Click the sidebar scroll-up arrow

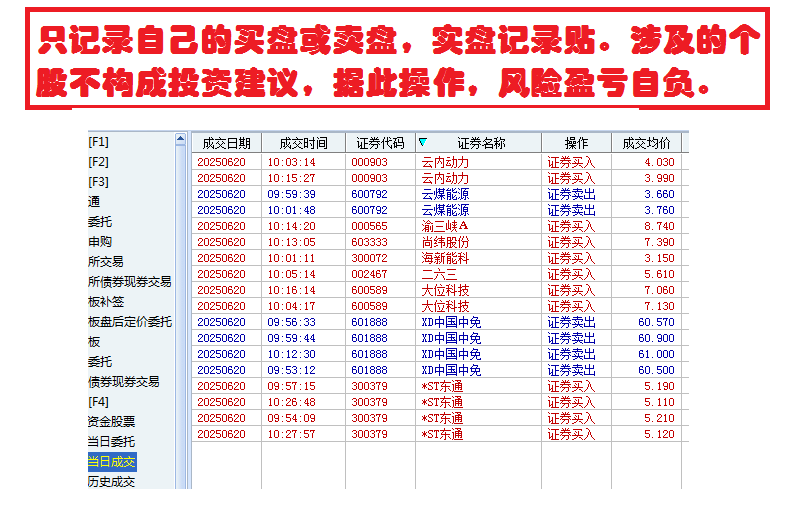(x=180, y=139)
